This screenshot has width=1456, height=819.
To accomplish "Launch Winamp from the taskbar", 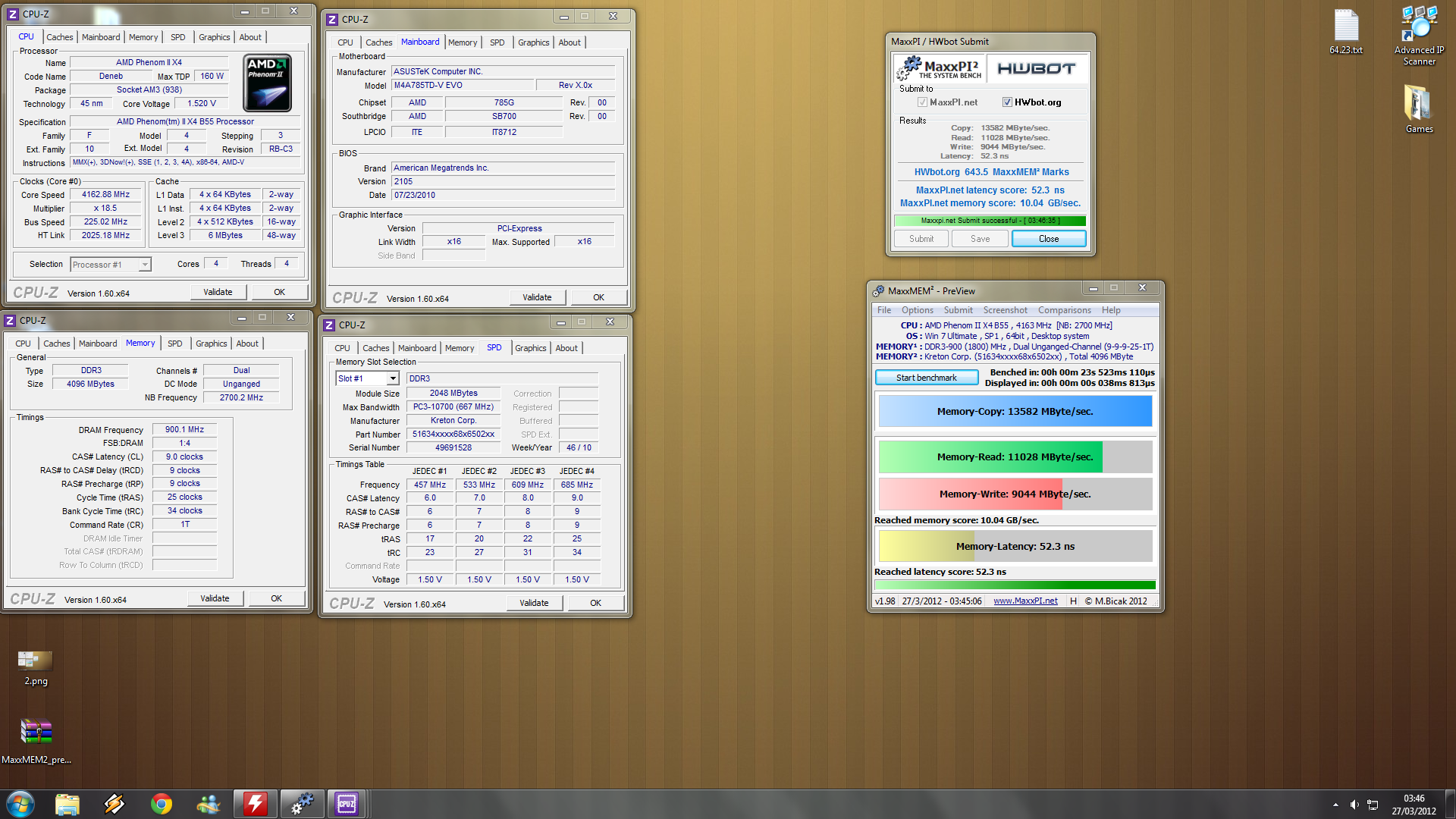I will pos(115,804).
